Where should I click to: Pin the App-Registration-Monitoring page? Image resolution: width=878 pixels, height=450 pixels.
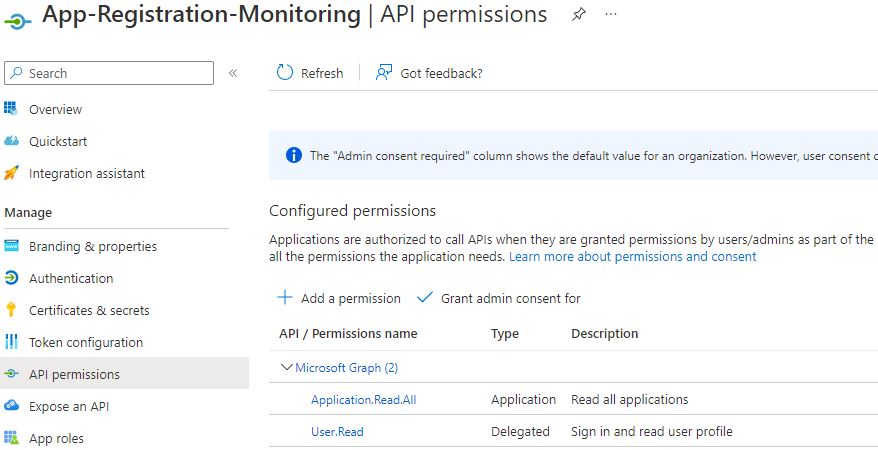pyautogui.click(x=578, y=15)
